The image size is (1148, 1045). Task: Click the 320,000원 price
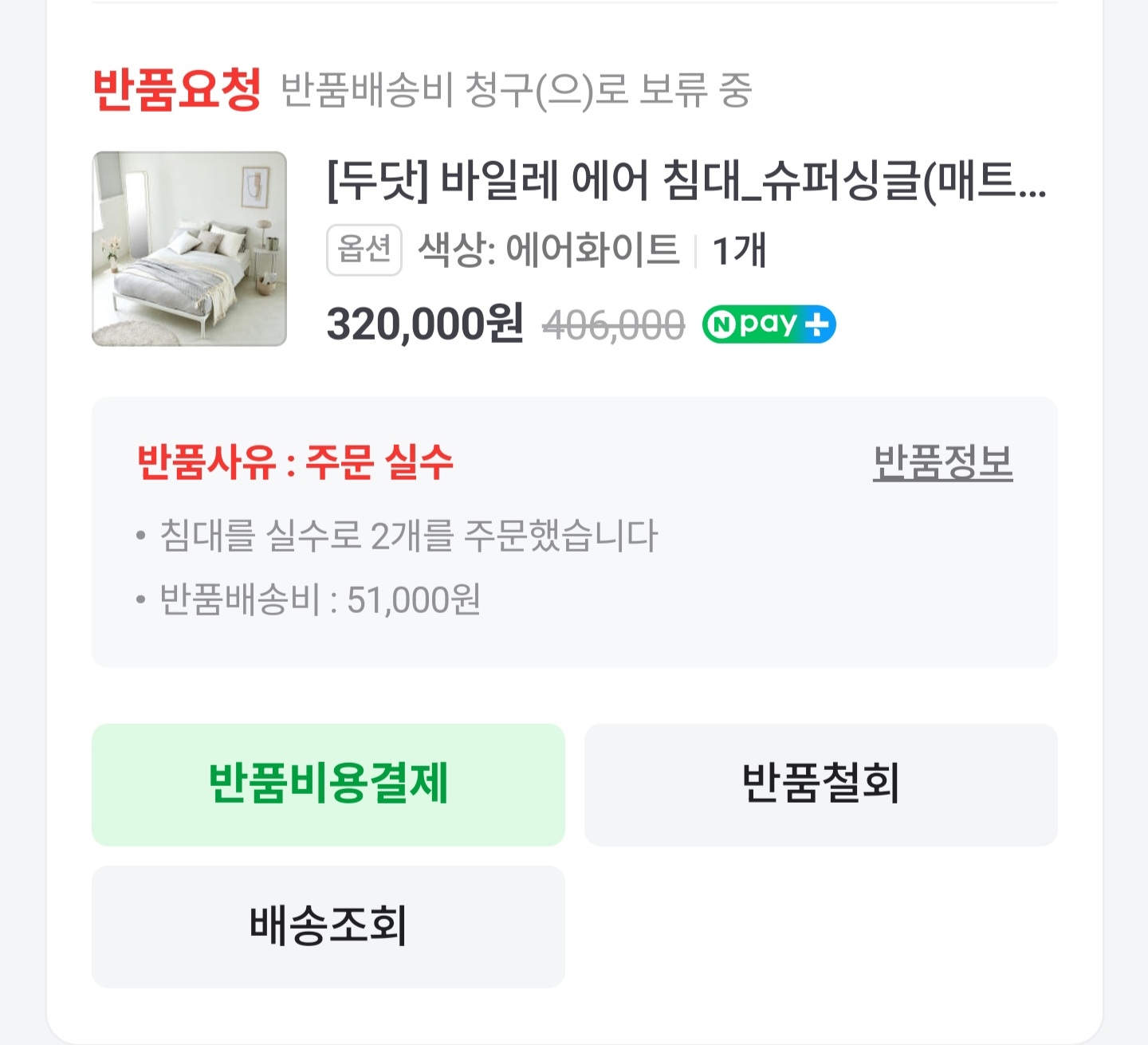(425, 324)
